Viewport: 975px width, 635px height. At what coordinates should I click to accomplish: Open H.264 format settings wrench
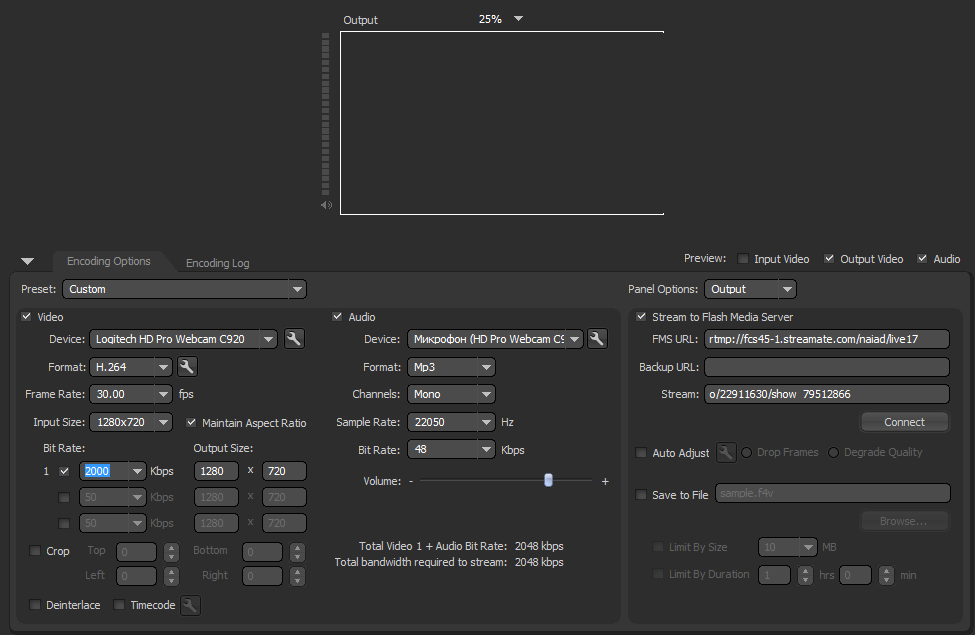click(x=187, y=367)
